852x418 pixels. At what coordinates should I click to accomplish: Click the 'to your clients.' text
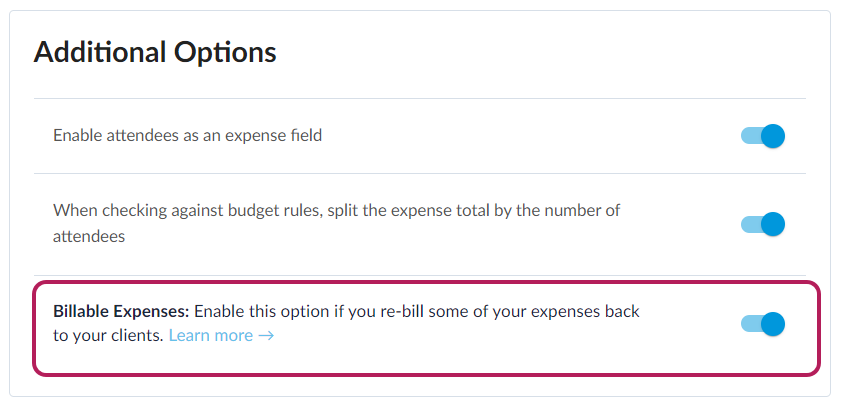[x=107, y=336]
